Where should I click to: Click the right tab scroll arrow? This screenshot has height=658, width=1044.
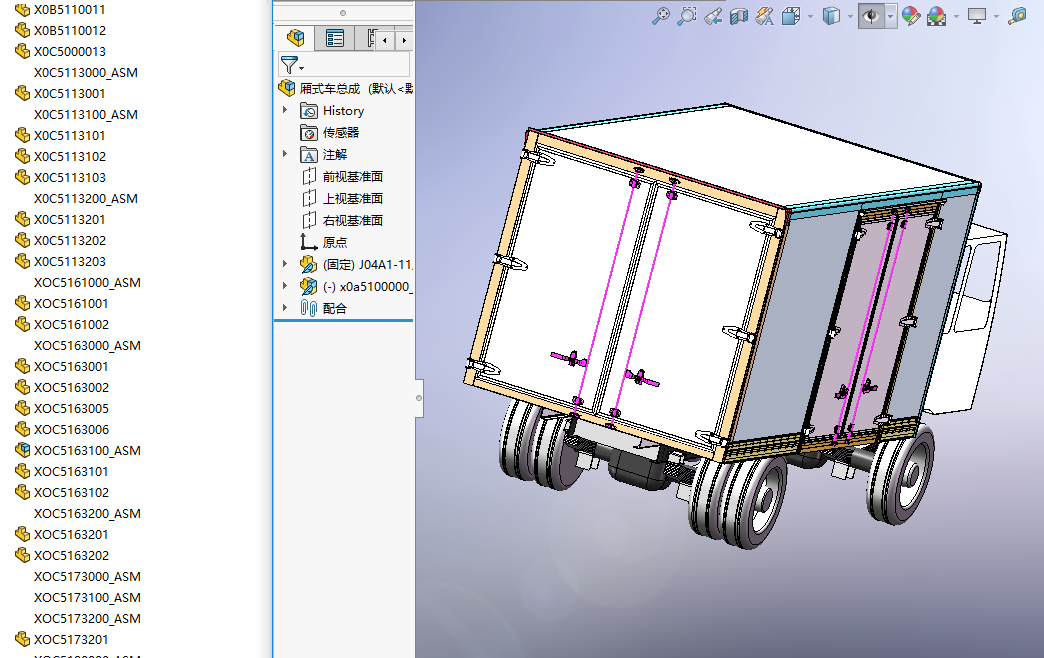coord(403,41)
